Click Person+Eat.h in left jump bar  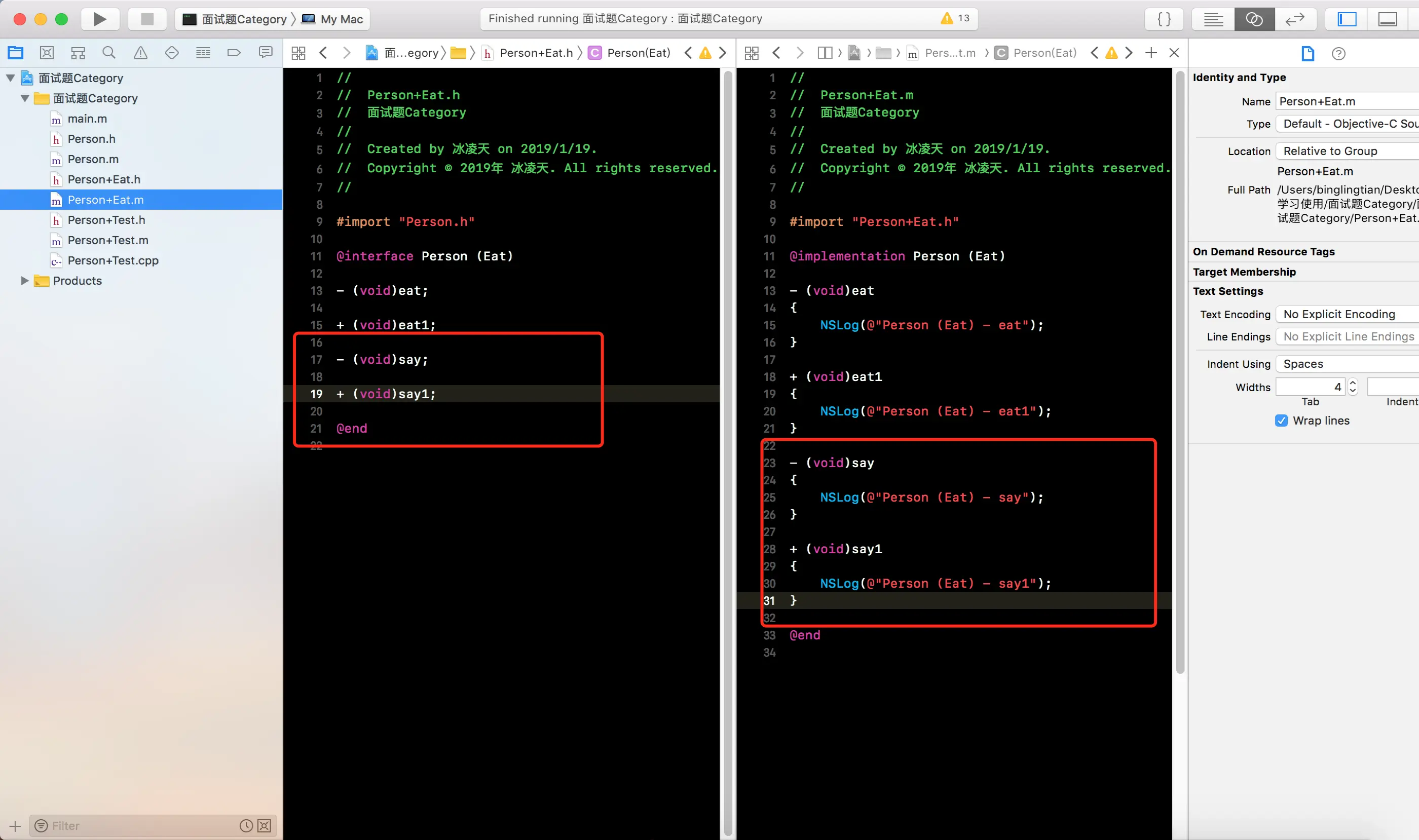(536, 53)
